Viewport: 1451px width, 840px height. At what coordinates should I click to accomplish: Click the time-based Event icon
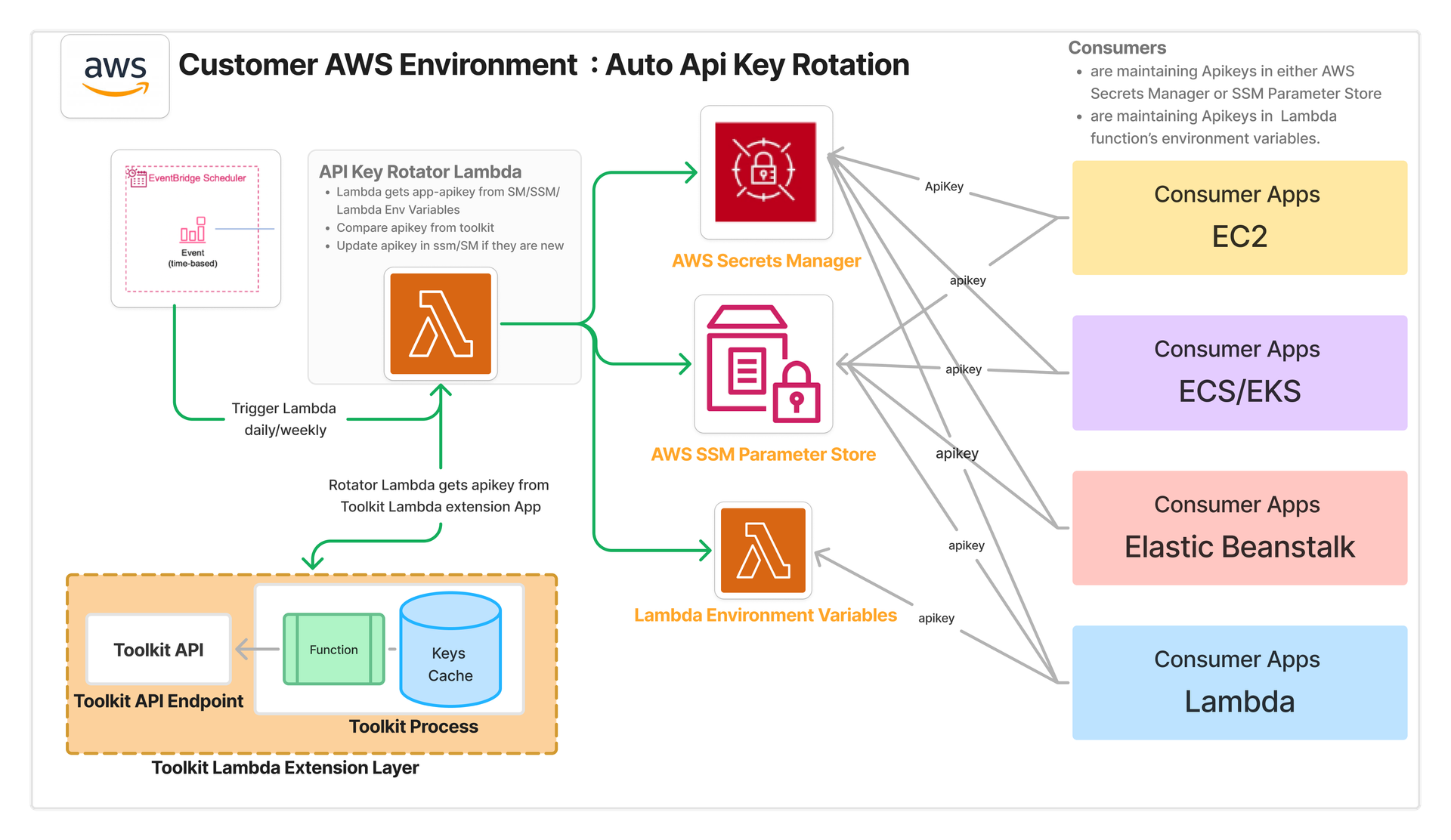click(193, 230)
